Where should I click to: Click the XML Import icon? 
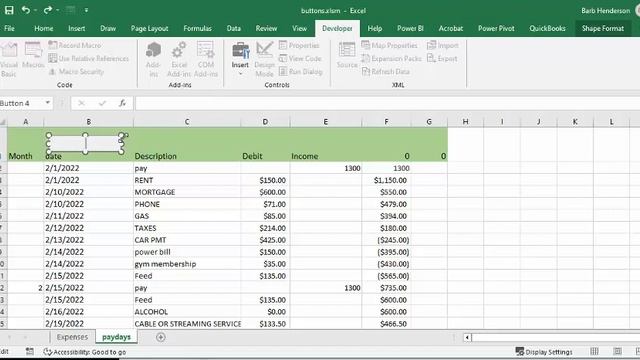(x=443, y=45)
